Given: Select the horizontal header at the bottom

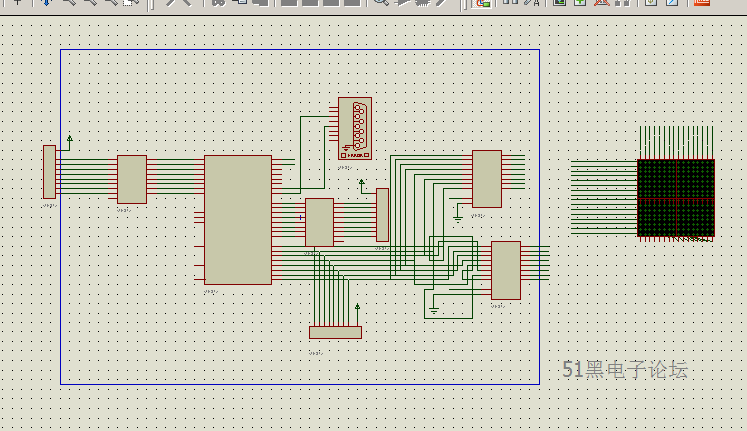Looking at the screenshot, I should click(335, 332).
